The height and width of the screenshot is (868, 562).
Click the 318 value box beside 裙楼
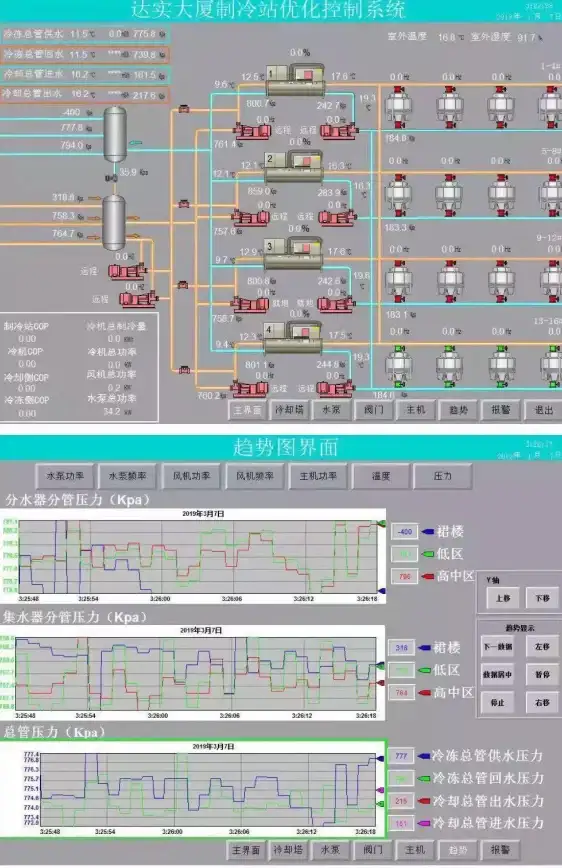click(x=402, y=648)
